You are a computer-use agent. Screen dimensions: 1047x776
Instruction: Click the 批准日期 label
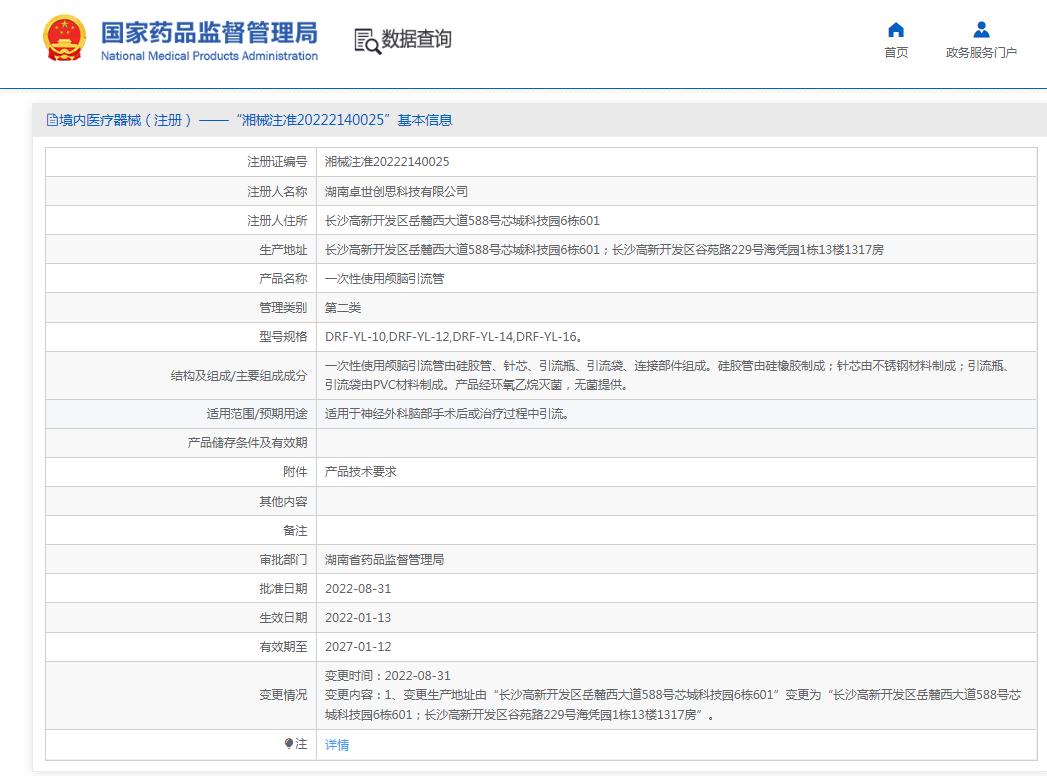283,589
